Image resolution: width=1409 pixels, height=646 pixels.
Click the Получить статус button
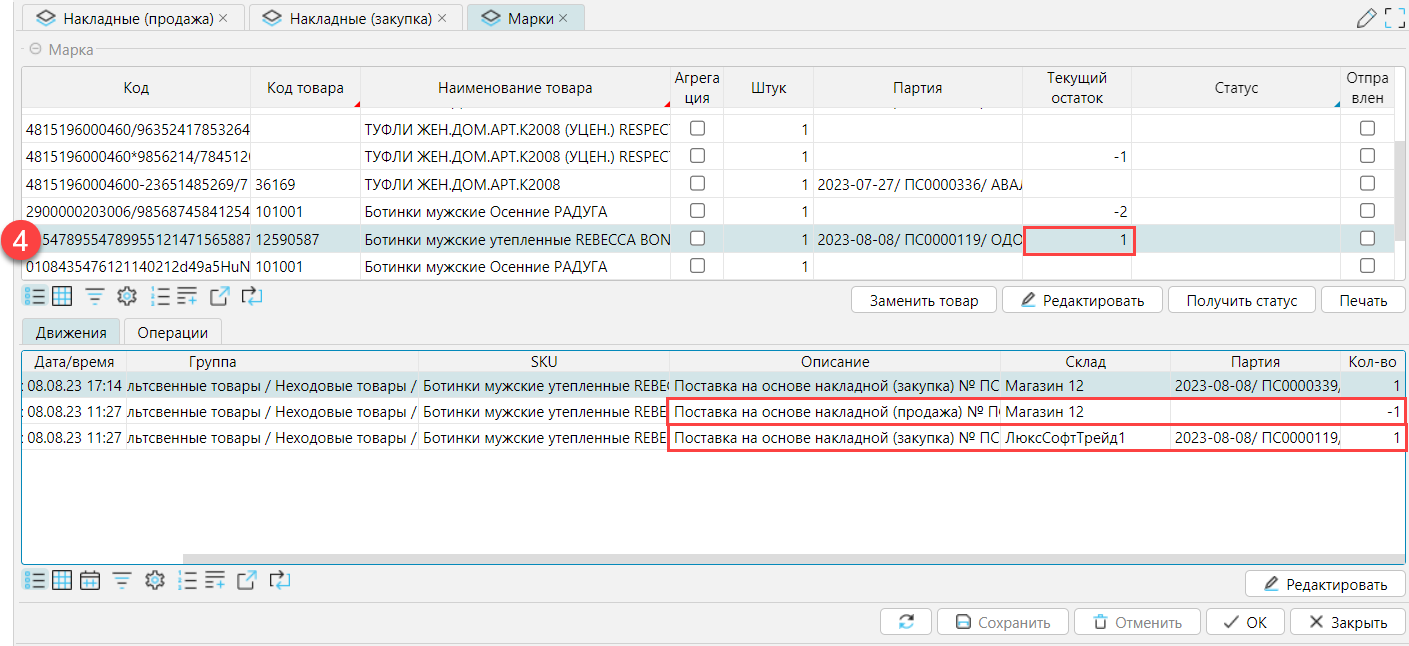1241,300
